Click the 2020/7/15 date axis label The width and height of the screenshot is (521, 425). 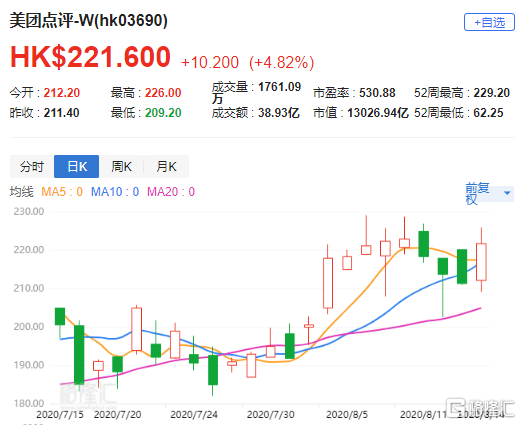[60, 415]
